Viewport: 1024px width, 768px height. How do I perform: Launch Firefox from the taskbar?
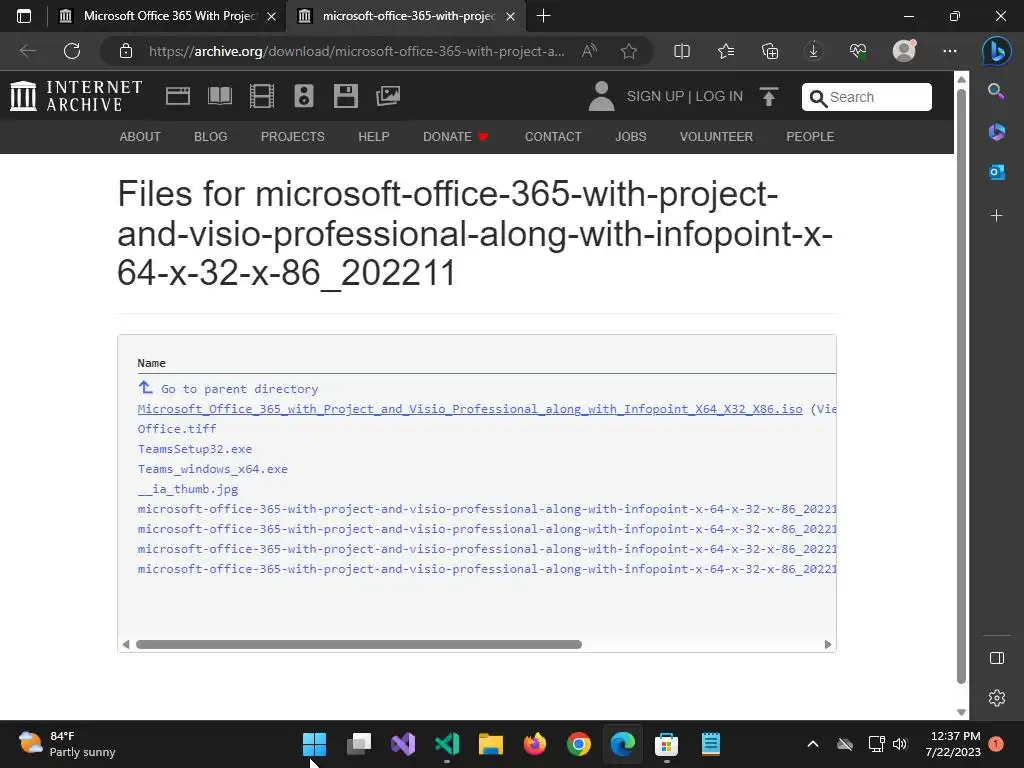pos(535,744)
